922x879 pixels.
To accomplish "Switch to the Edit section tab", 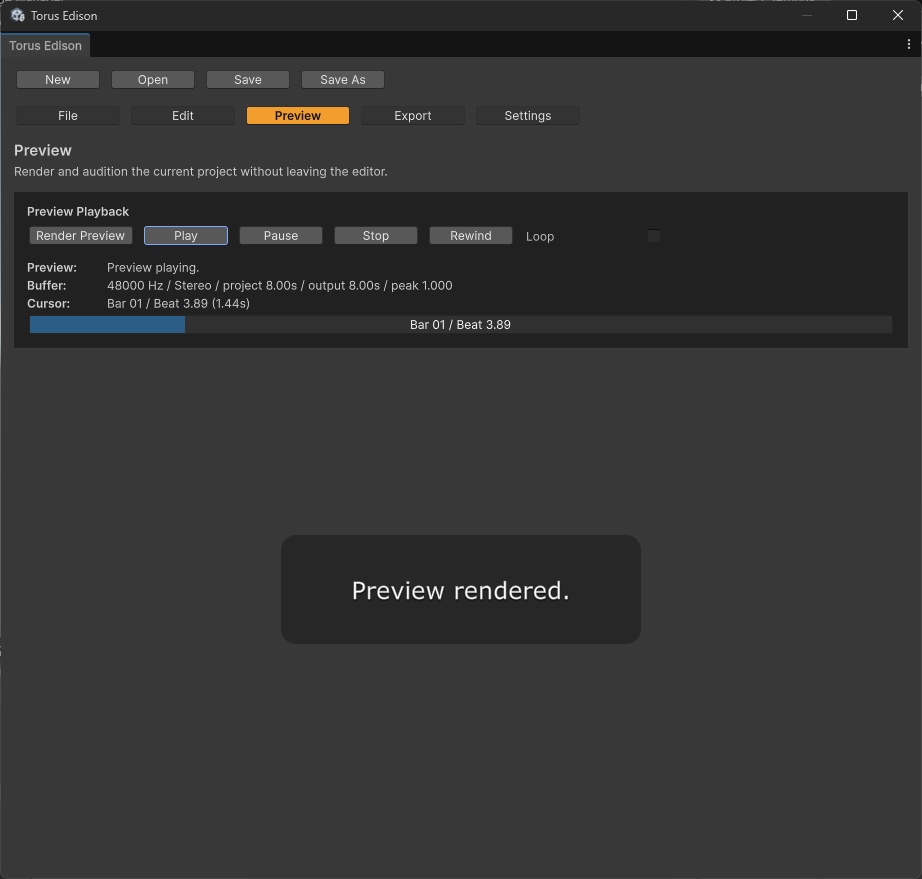I will click(x=183, y=115).
